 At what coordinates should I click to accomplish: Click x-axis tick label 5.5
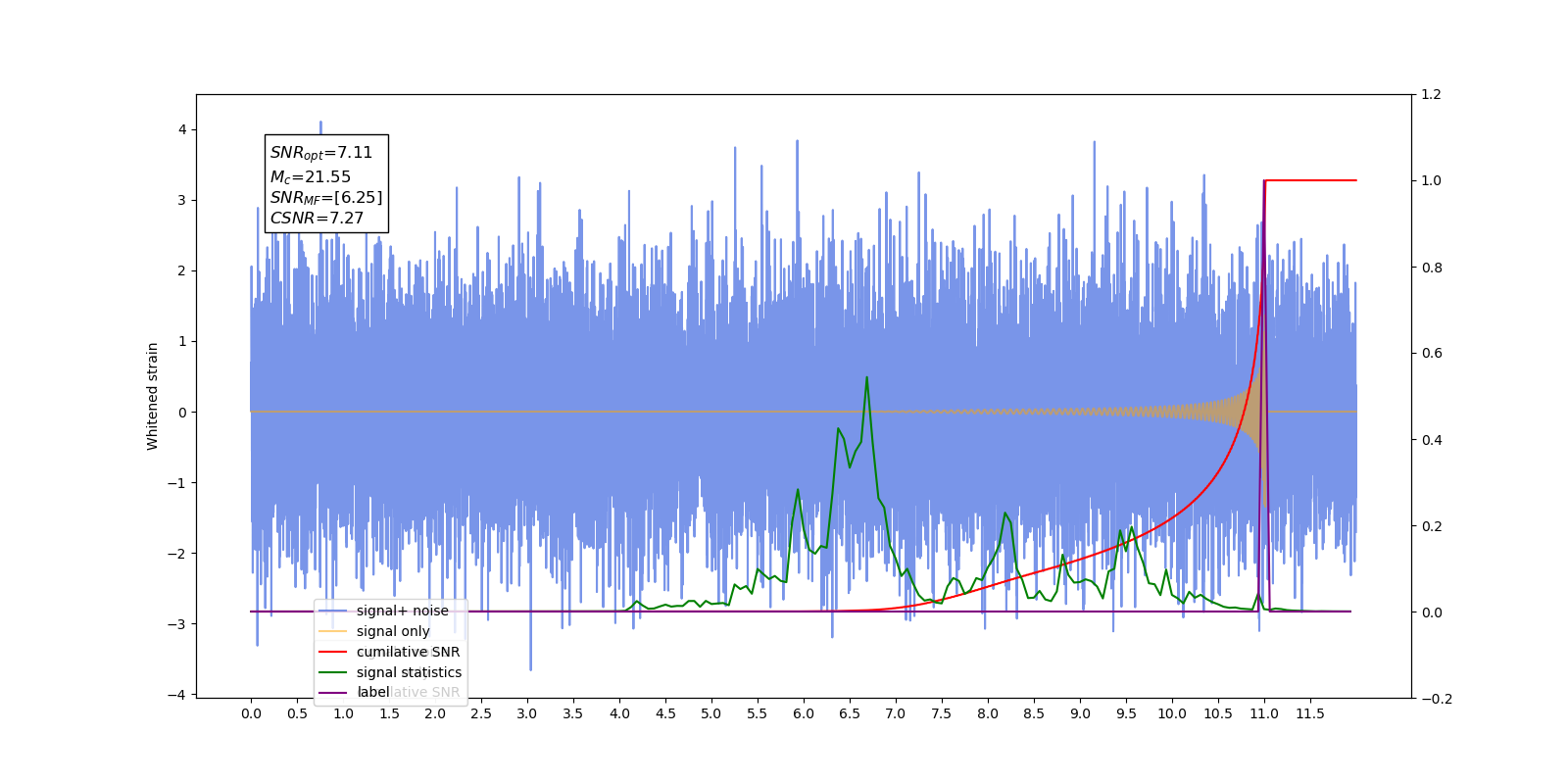click(758, 714)
